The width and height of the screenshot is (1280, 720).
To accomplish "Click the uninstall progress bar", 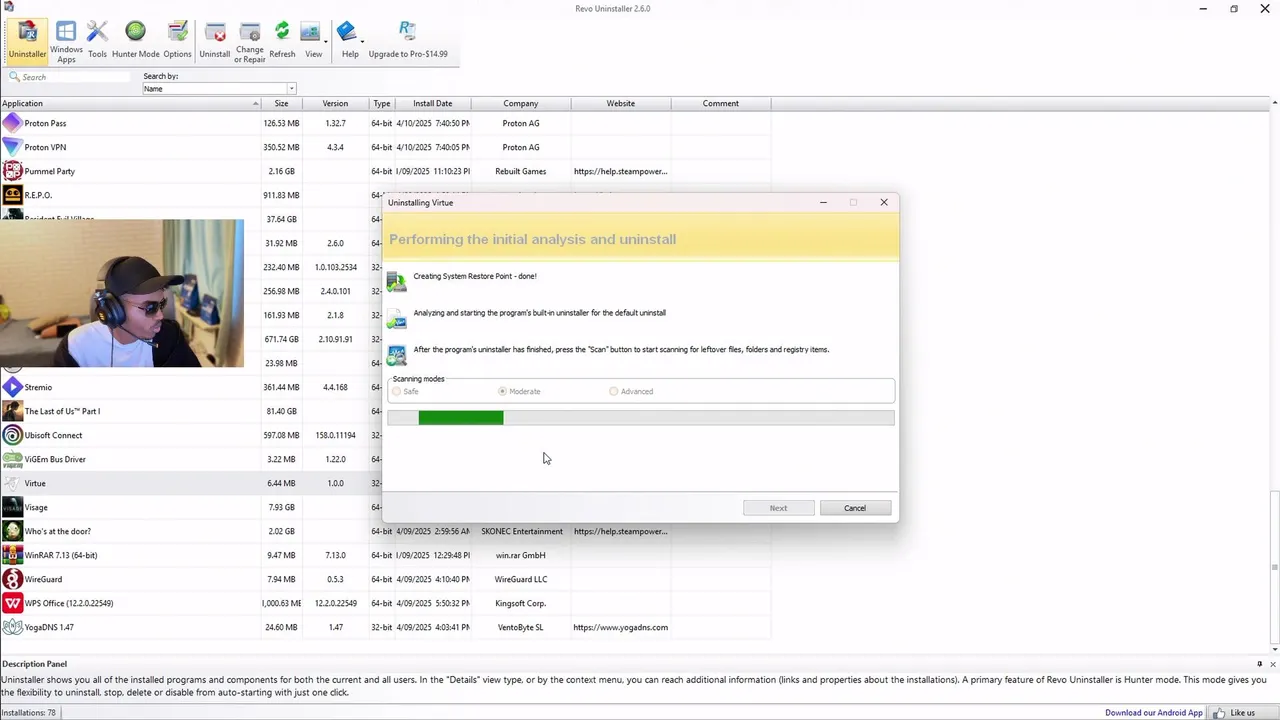I will point(641,417).
